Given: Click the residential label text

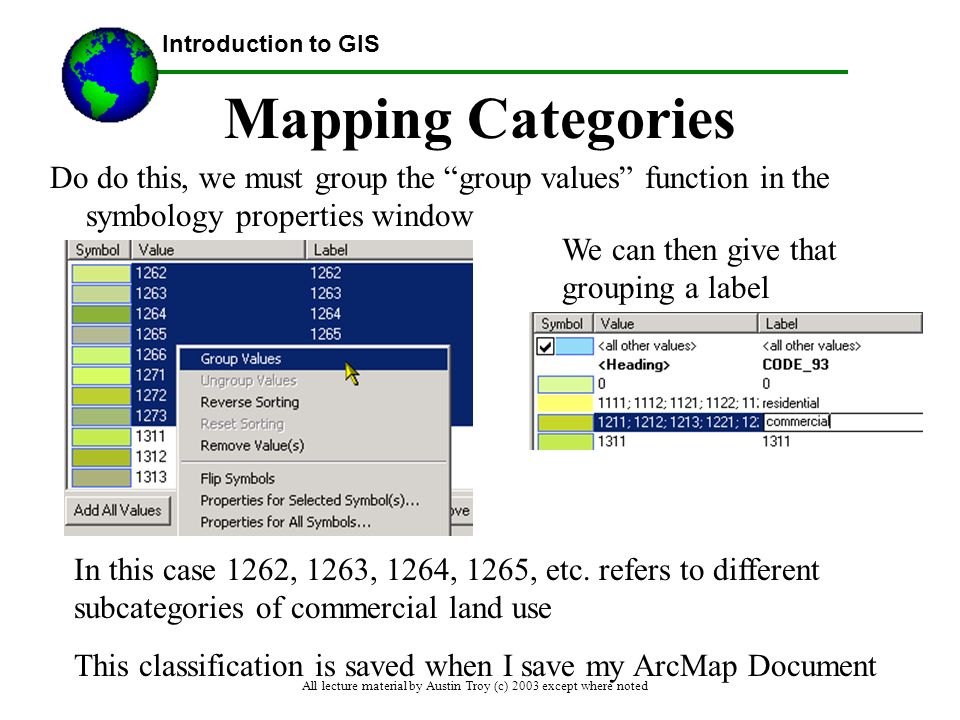Looking at the screenshot, I should pos(790,403).
